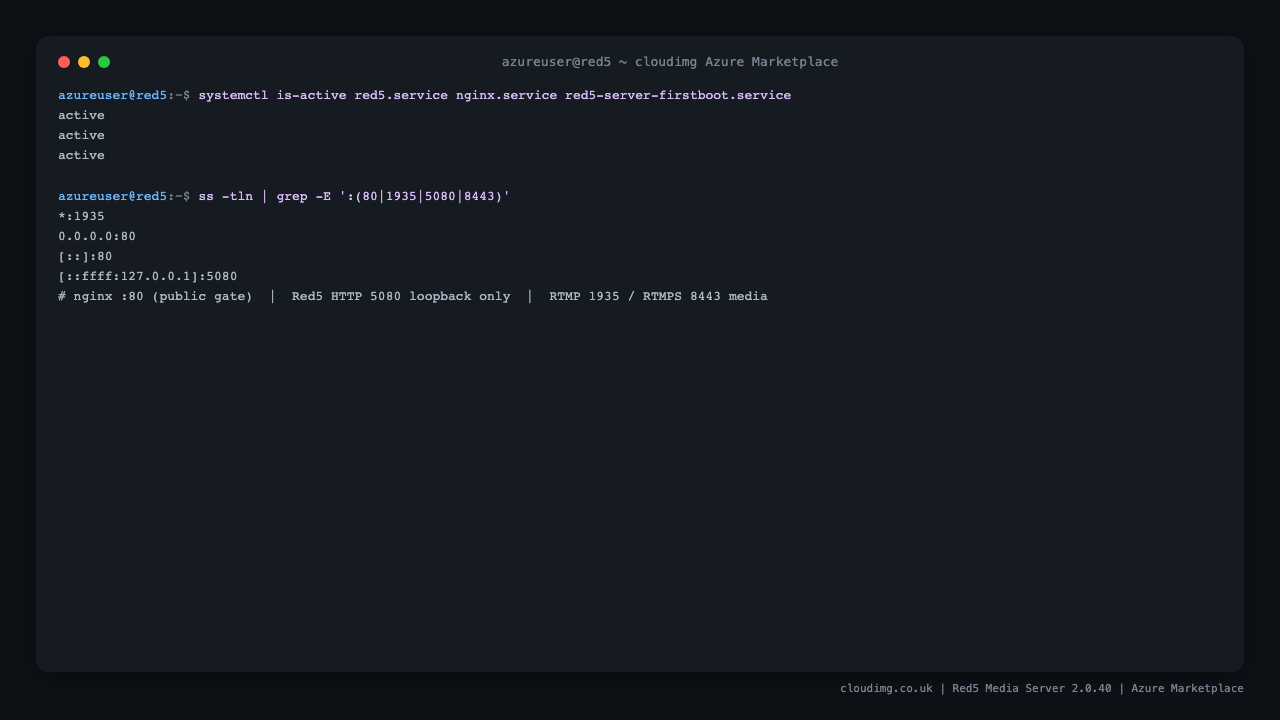Viewport: 1280px width, 720px height.
Task: Click the green maximize window button
Action: point(104,62)
